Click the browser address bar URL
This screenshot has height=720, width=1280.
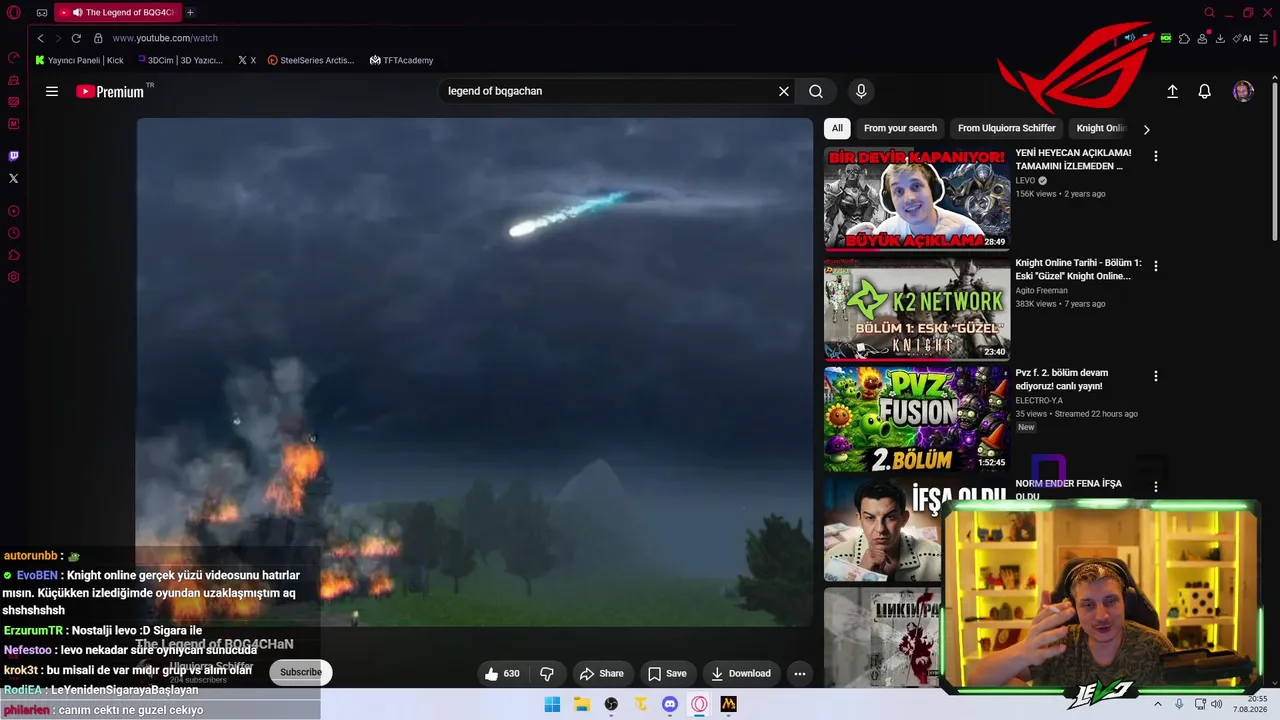(165, 38)
